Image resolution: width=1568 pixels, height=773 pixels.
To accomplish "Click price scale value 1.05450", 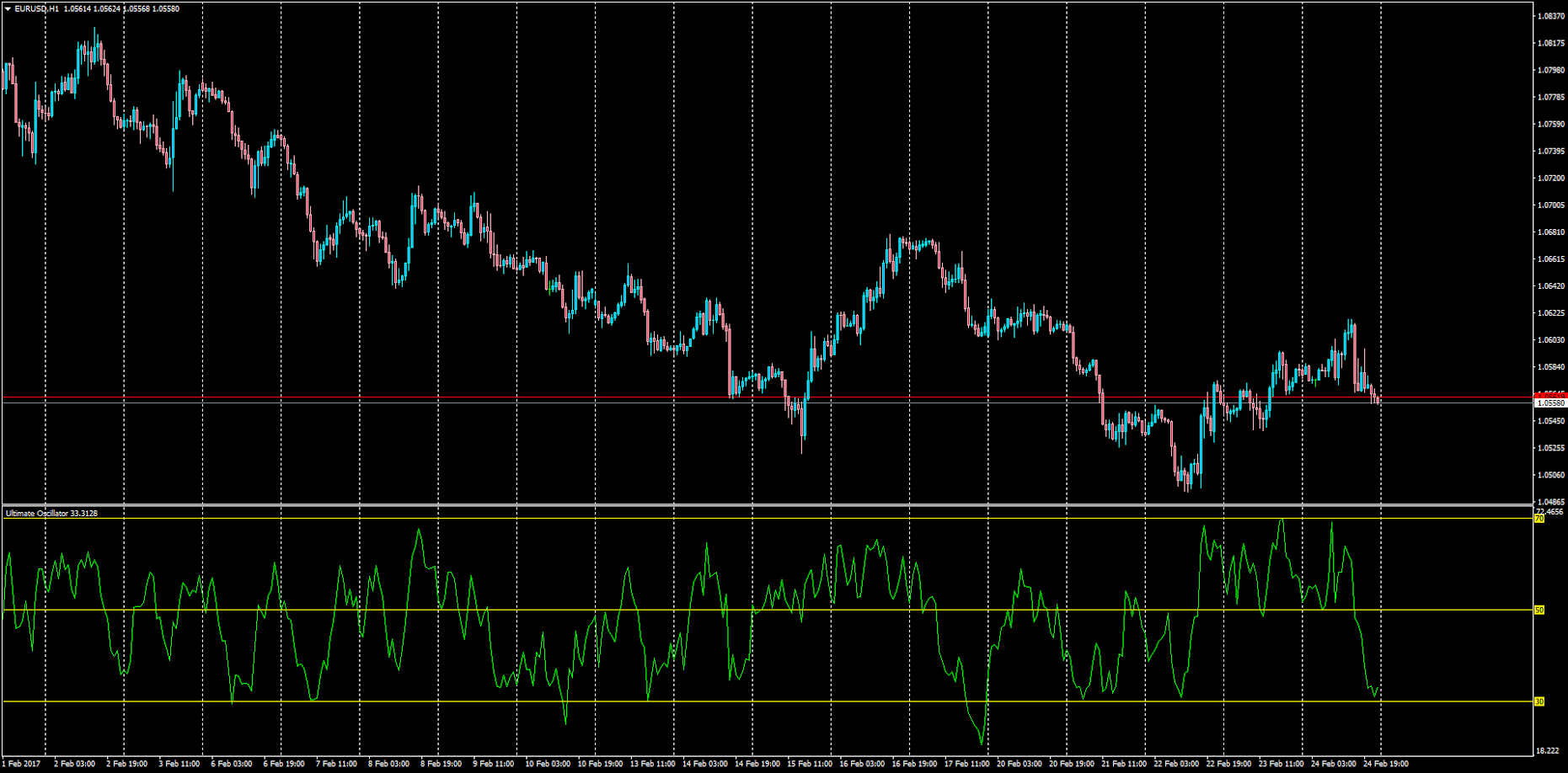I will 1551,421.
